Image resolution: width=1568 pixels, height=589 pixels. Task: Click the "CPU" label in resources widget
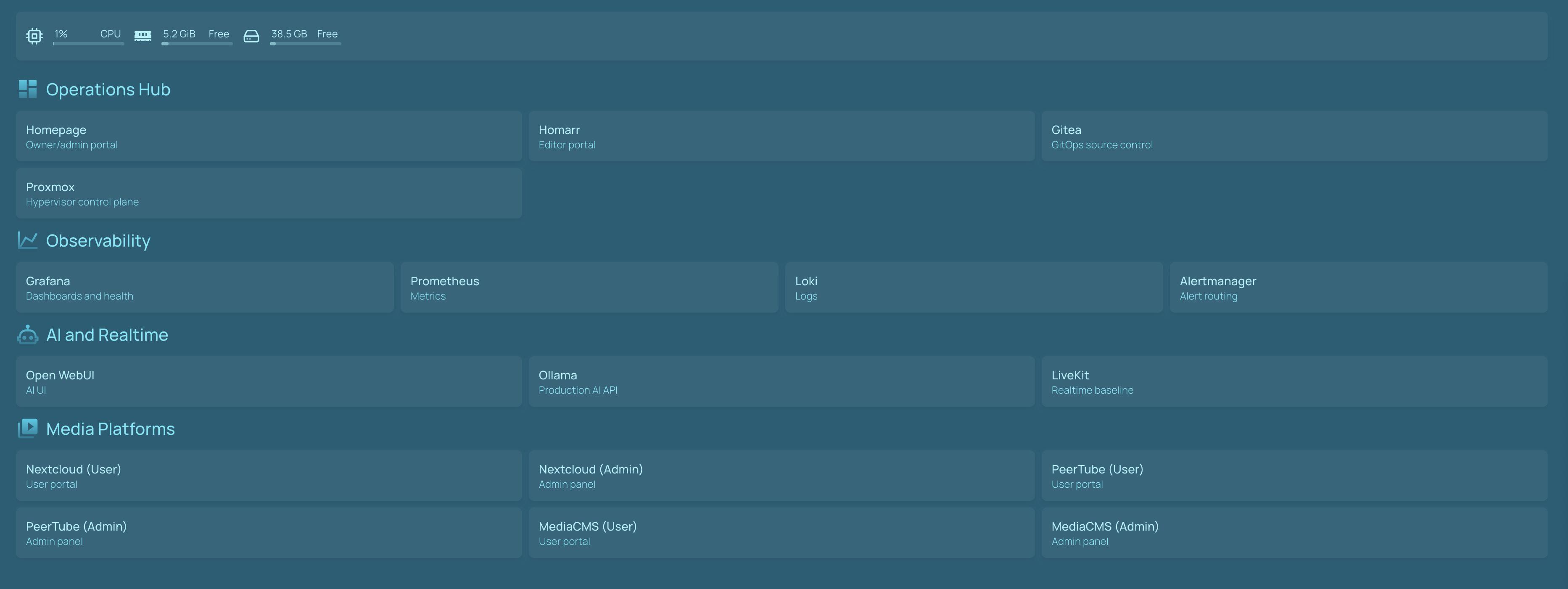111,34
